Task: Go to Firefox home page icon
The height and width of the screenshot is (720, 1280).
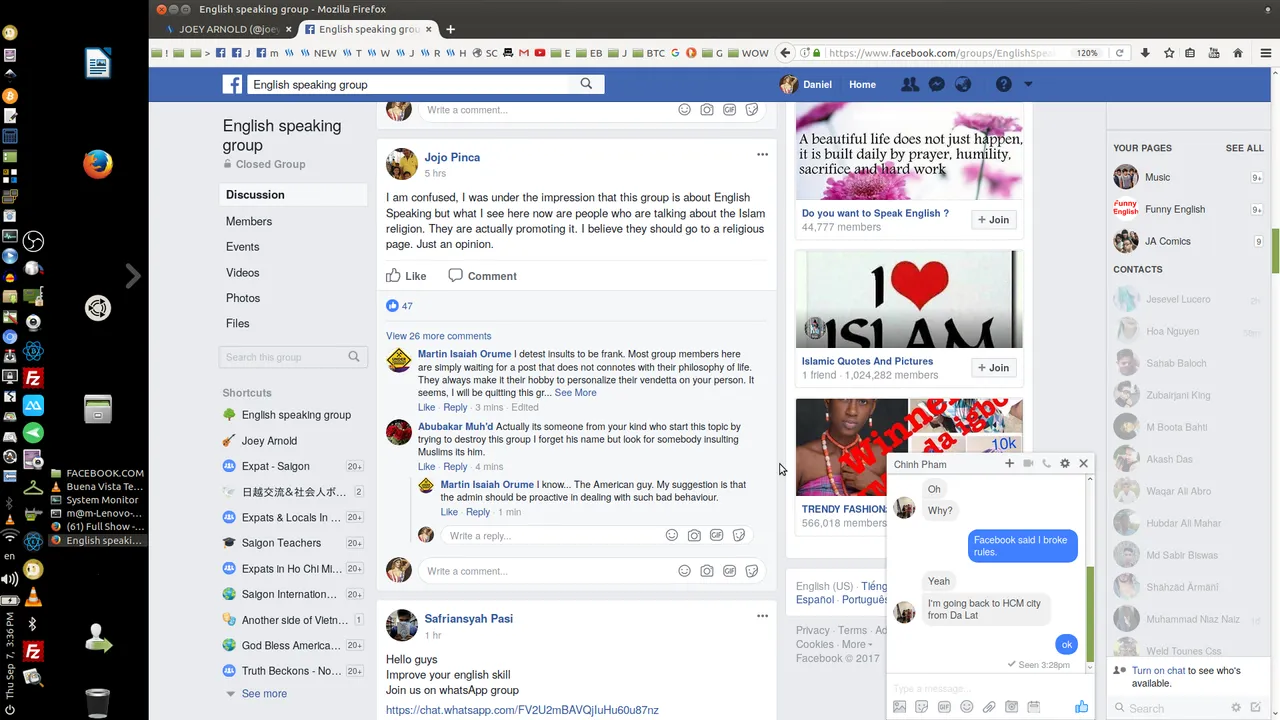Action: [1238, 53]
